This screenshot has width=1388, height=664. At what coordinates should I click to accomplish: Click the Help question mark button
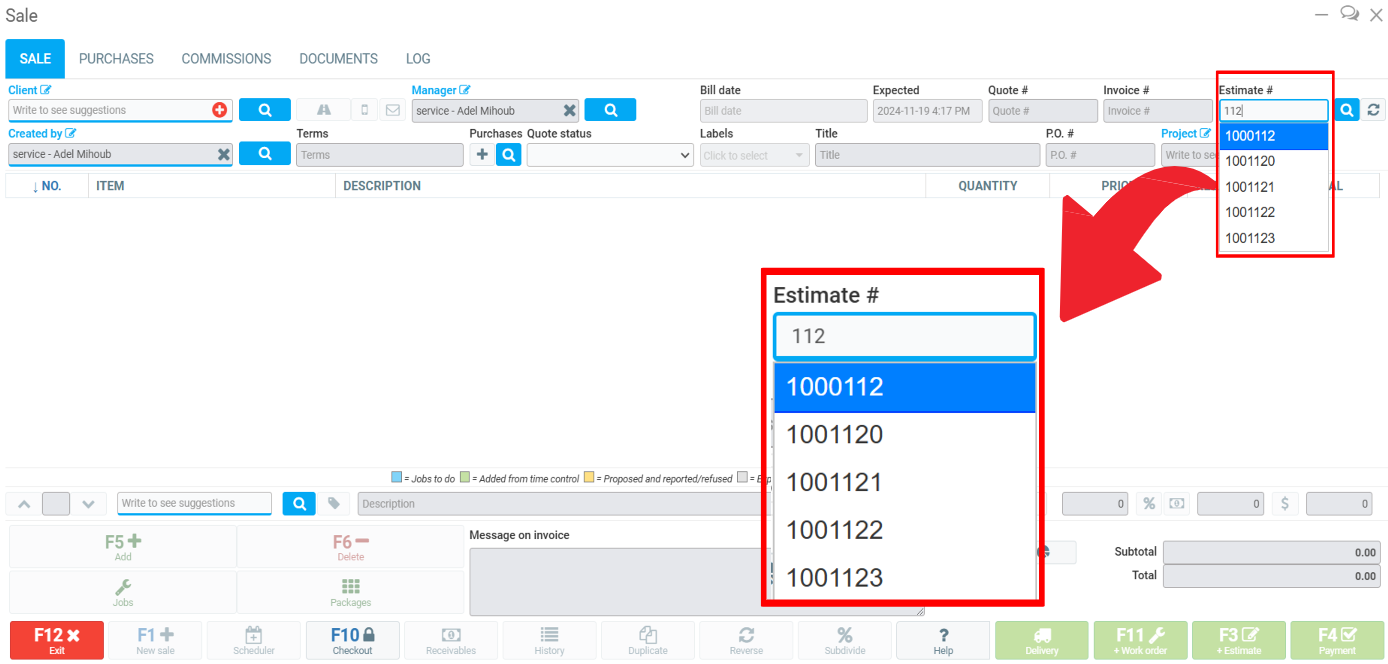[943, 640]
